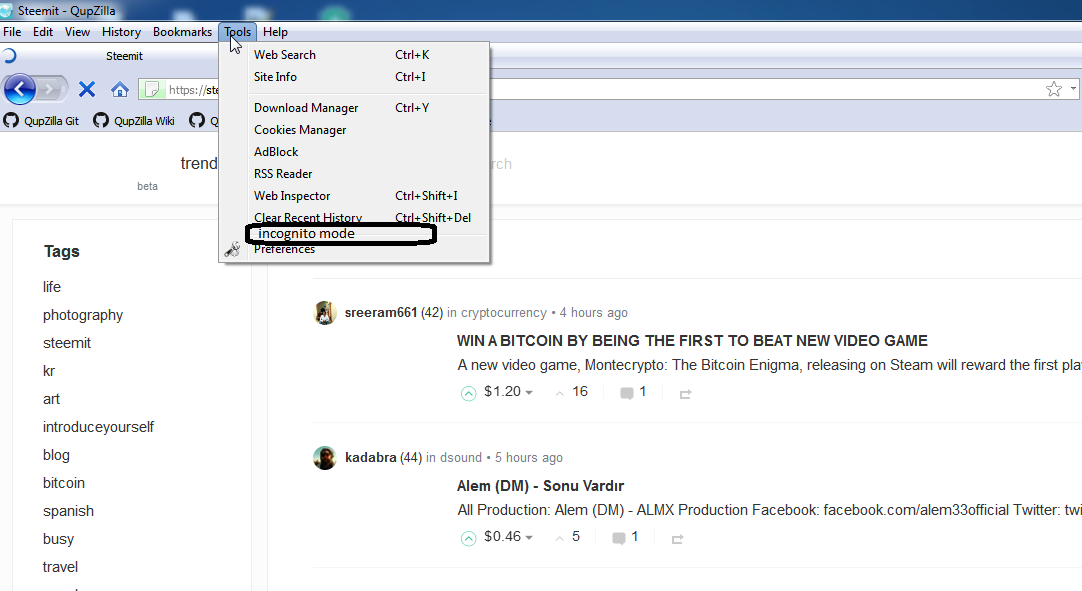Screen dimensions: 1082x591
Task: Open the steemit tag
Action: pos(67,343)
